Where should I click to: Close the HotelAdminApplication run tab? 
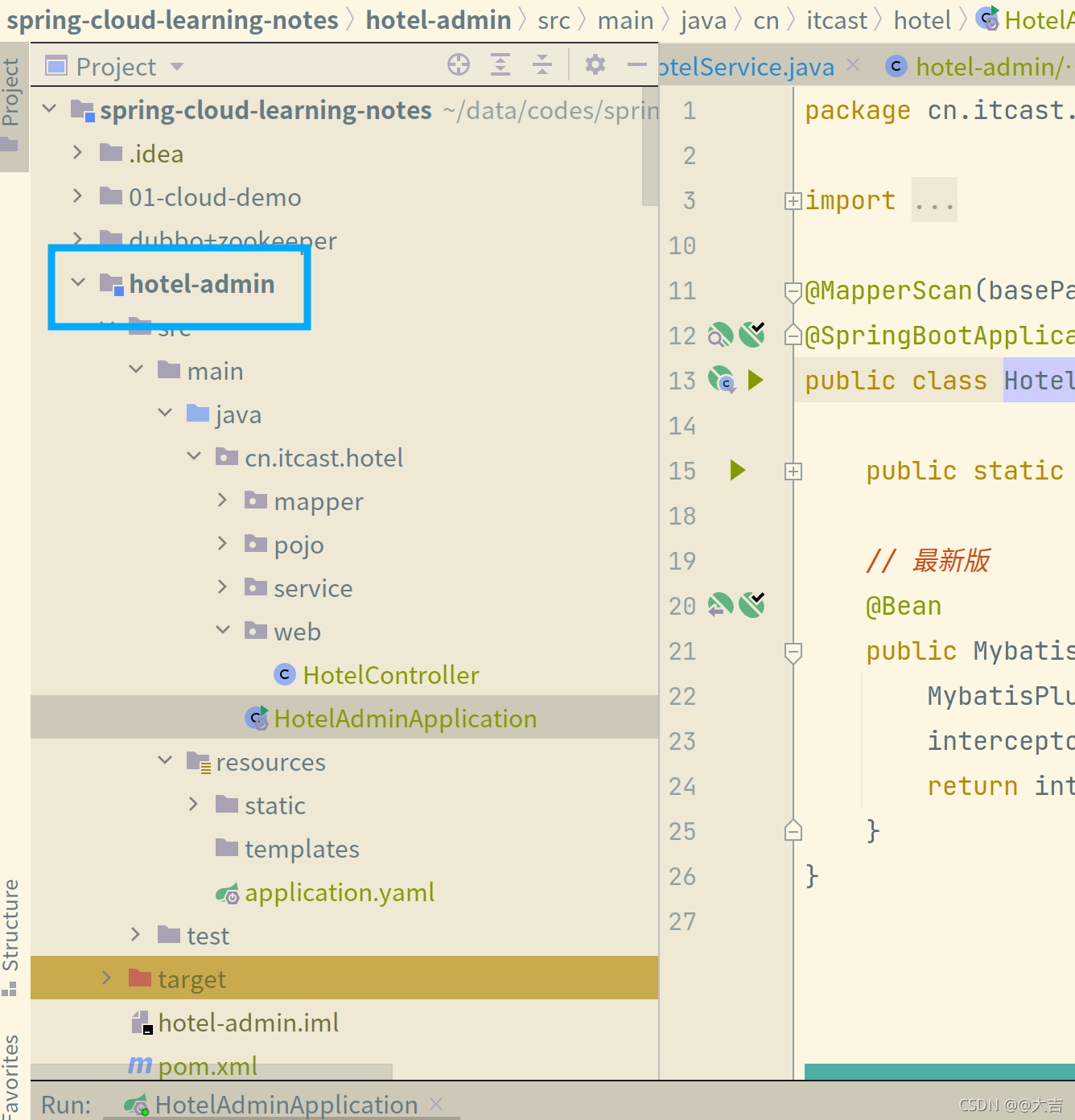click(x=436, y=1104)
